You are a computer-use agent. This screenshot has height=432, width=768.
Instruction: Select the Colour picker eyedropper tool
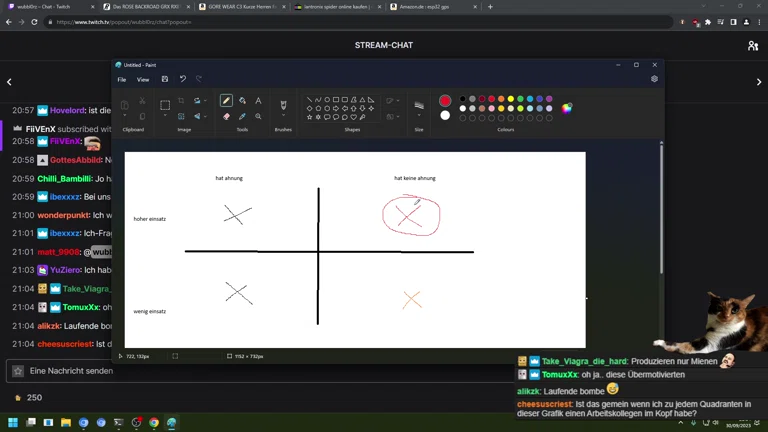pyautogui.click(x=242, y=116)
